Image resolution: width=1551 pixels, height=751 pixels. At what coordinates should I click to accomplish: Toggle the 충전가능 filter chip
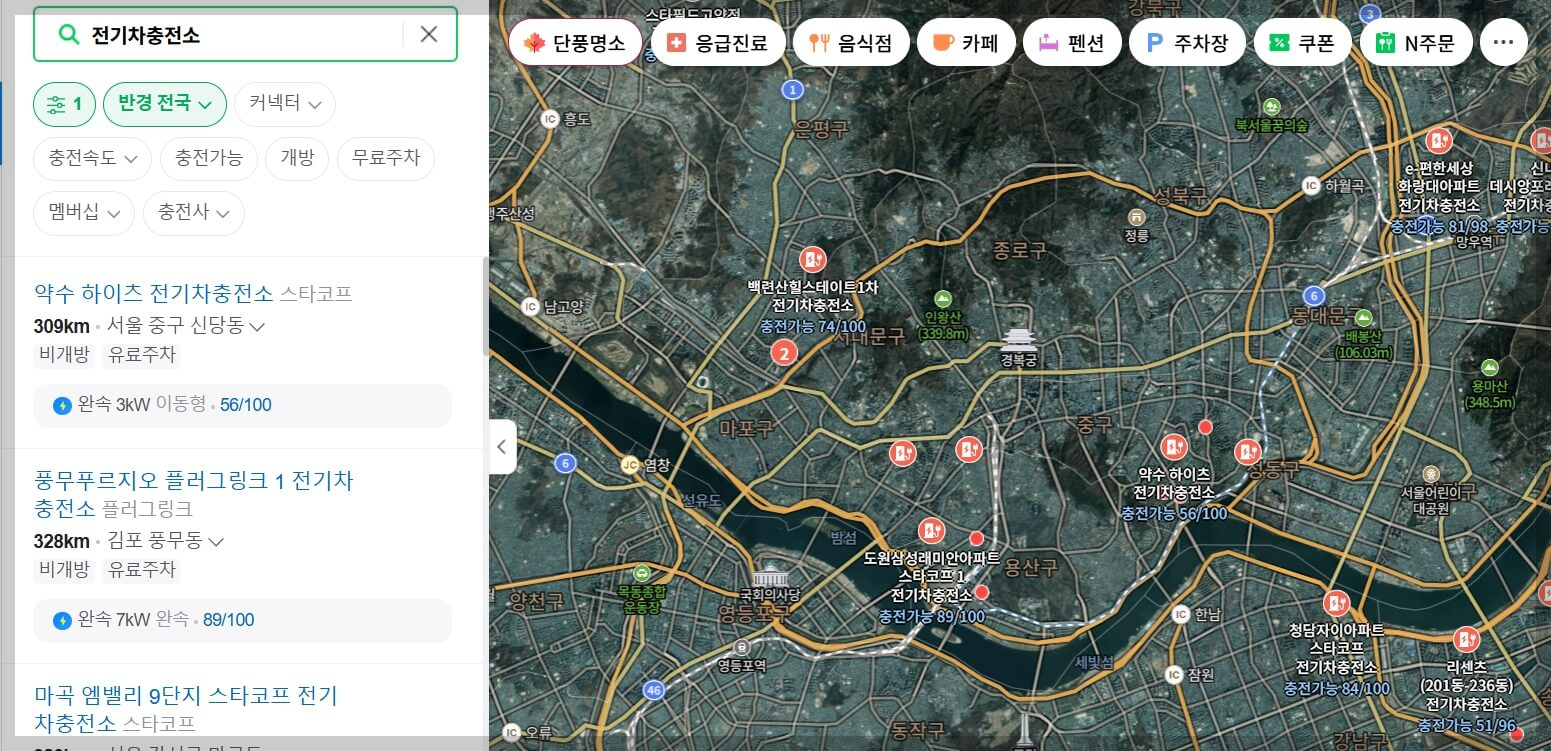coord(208,158)
